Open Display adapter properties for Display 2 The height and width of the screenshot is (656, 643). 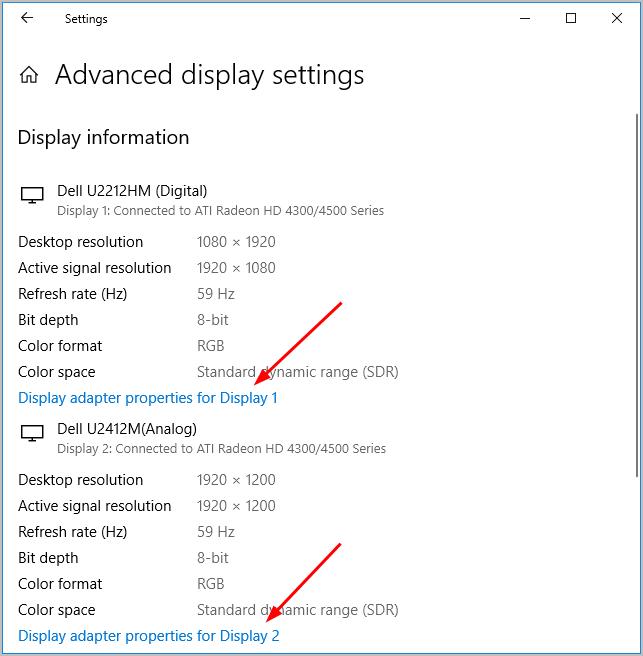click(x=149, y=636)
